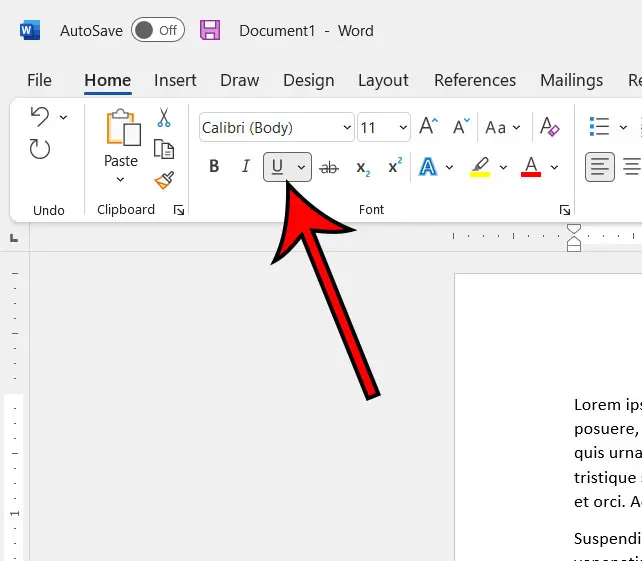Open the Font dialog launcher

[x=565, y=210]
